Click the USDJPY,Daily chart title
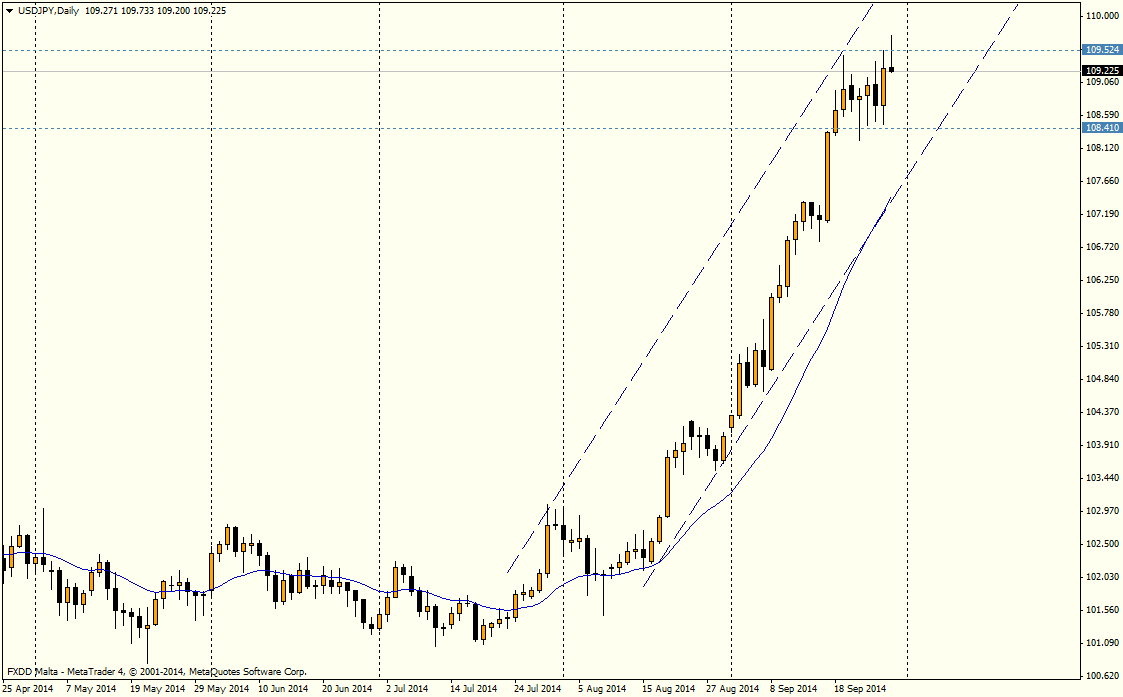This screenshot has width=1123, height=697. (48, 10)
